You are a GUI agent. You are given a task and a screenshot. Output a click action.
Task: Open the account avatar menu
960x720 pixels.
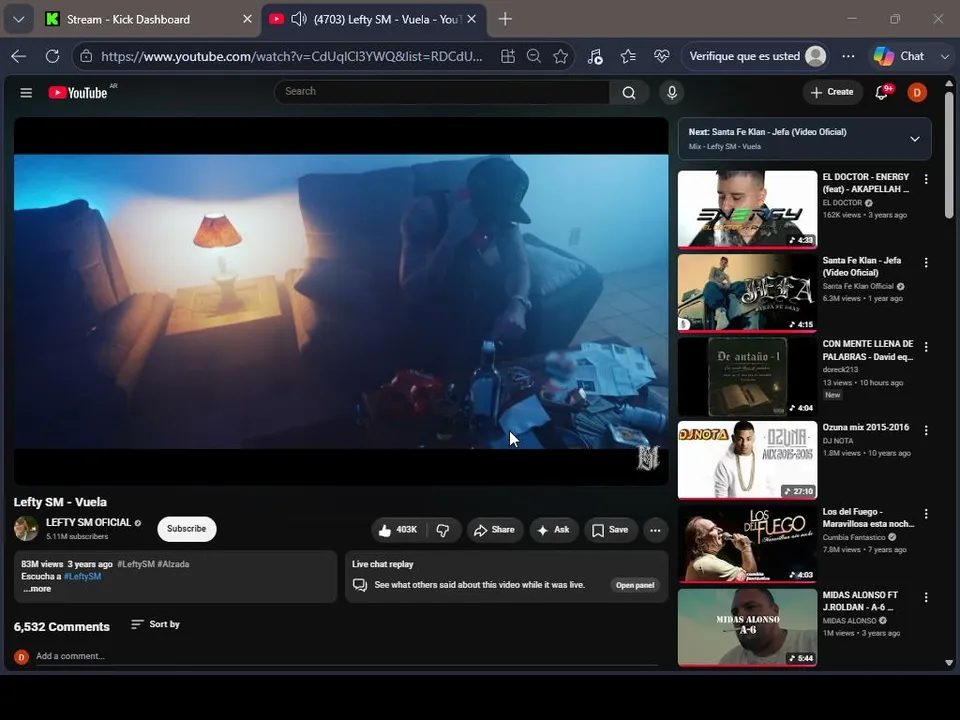tap(917, 92)
